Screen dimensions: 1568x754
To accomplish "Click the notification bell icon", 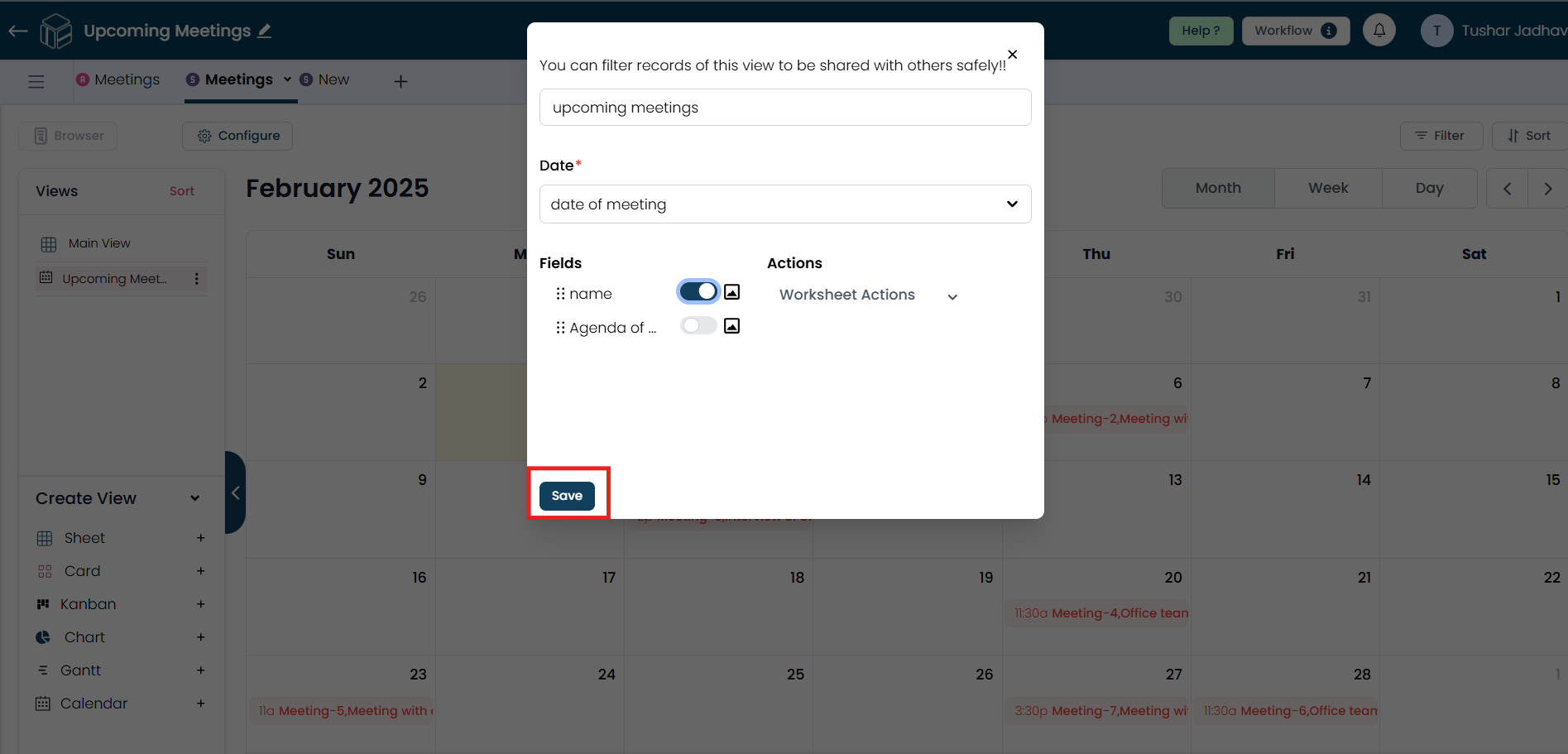I will point(1379,31).
